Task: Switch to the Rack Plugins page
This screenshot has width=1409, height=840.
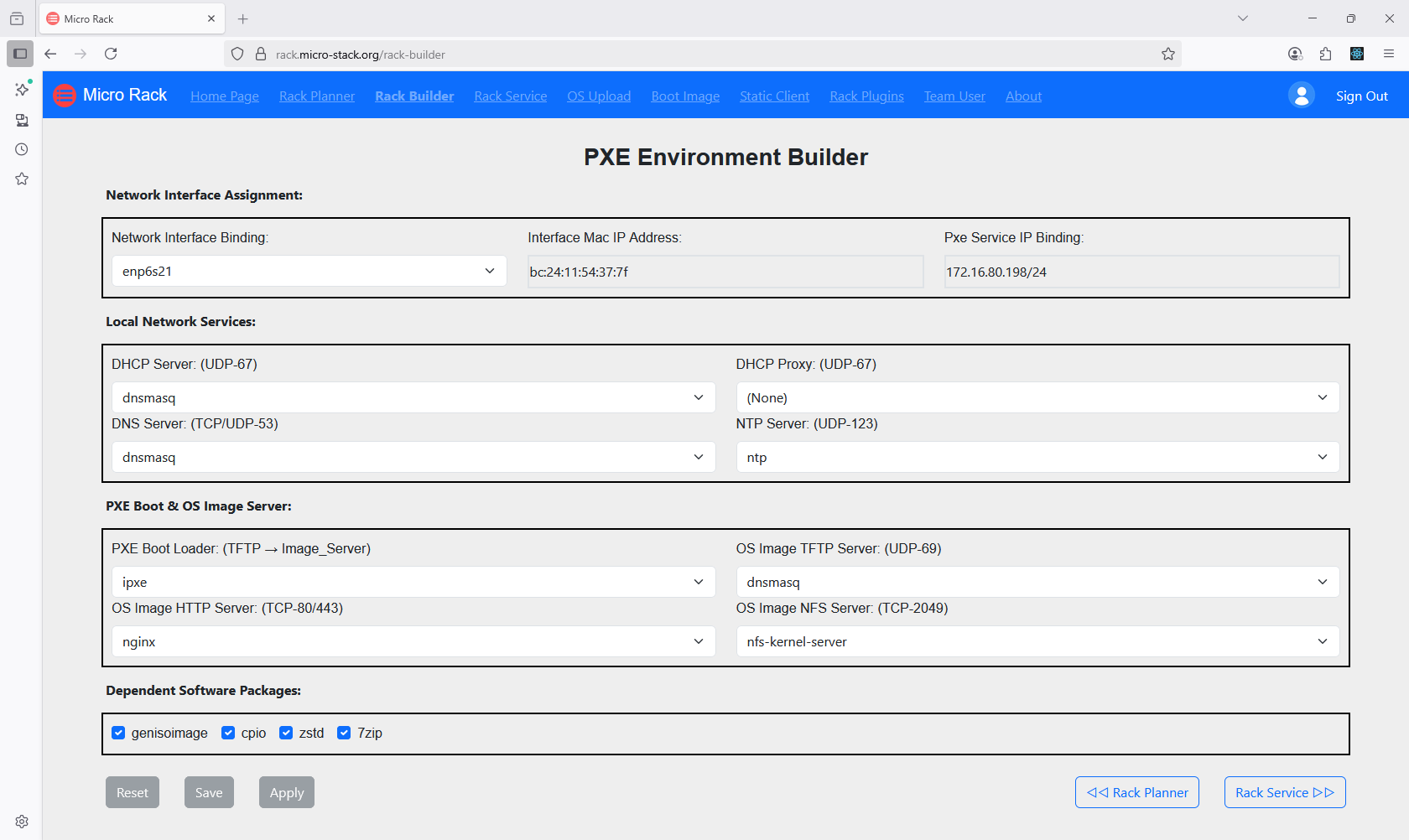Action: click(866, 96)
